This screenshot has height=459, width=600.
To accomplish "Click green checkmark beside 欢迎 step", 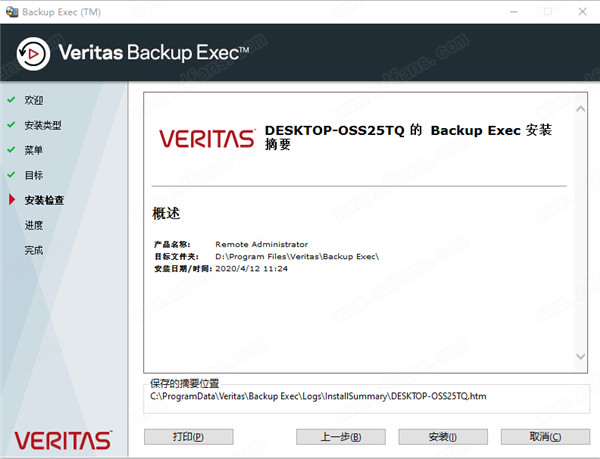I will pyautogui.click(x=11, y=99).
